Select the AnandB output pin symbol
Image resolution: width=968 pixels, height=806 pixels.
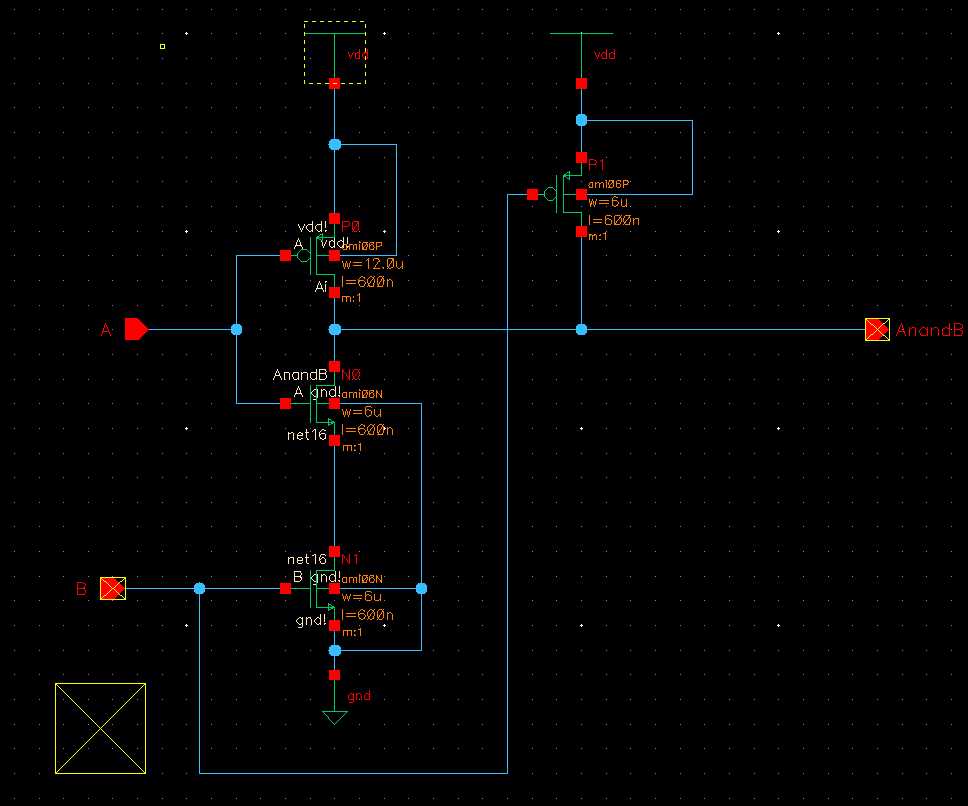click(x=877, y=330)
